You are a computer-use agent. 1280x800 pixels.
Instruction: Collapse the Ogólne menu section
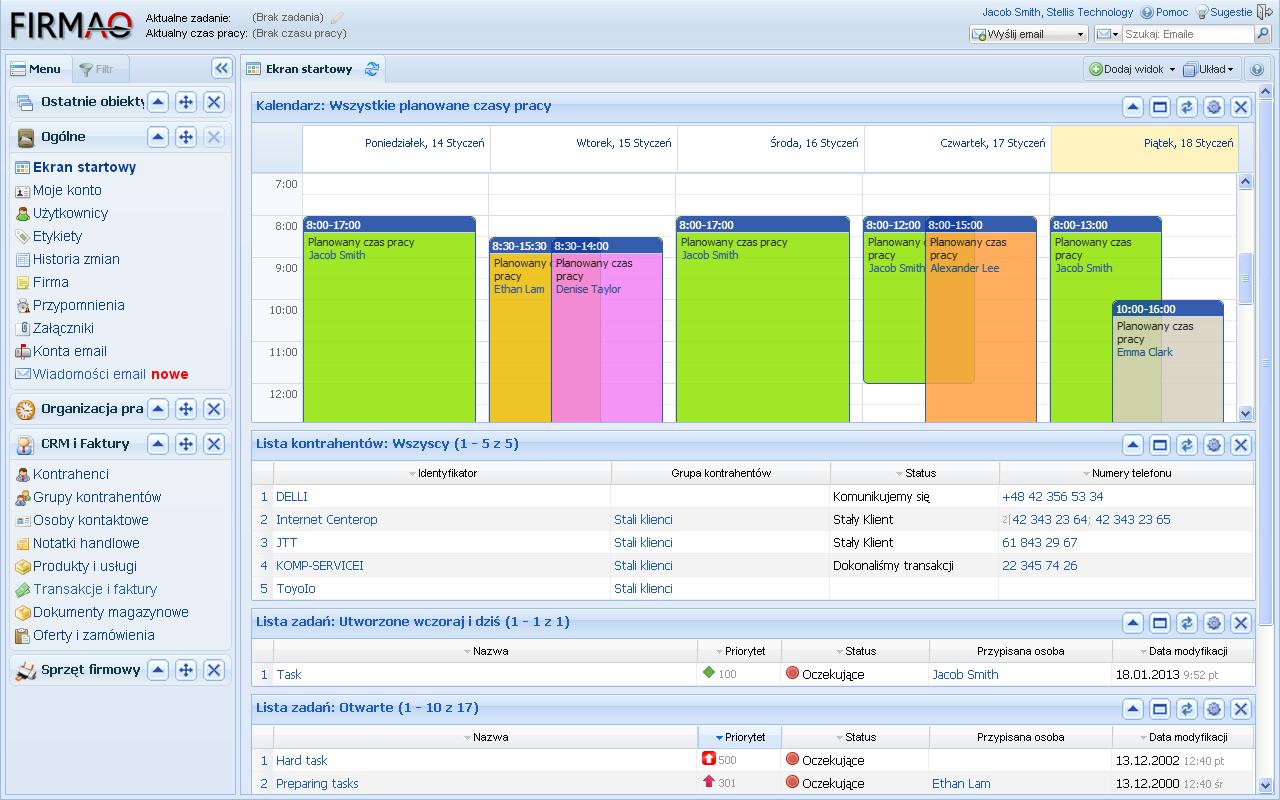point(158,137)
